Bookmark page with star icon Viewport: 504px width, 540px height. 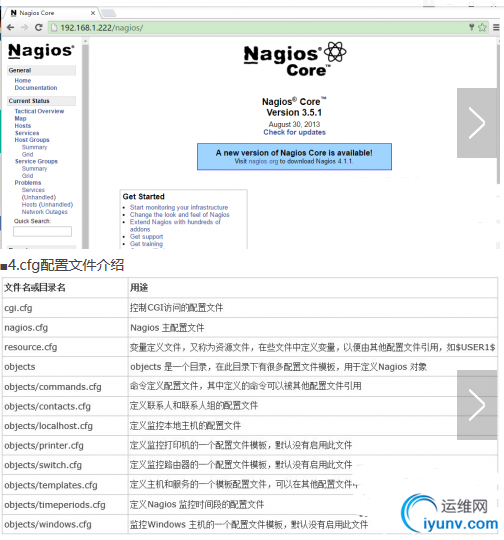(x=483, y=27)
